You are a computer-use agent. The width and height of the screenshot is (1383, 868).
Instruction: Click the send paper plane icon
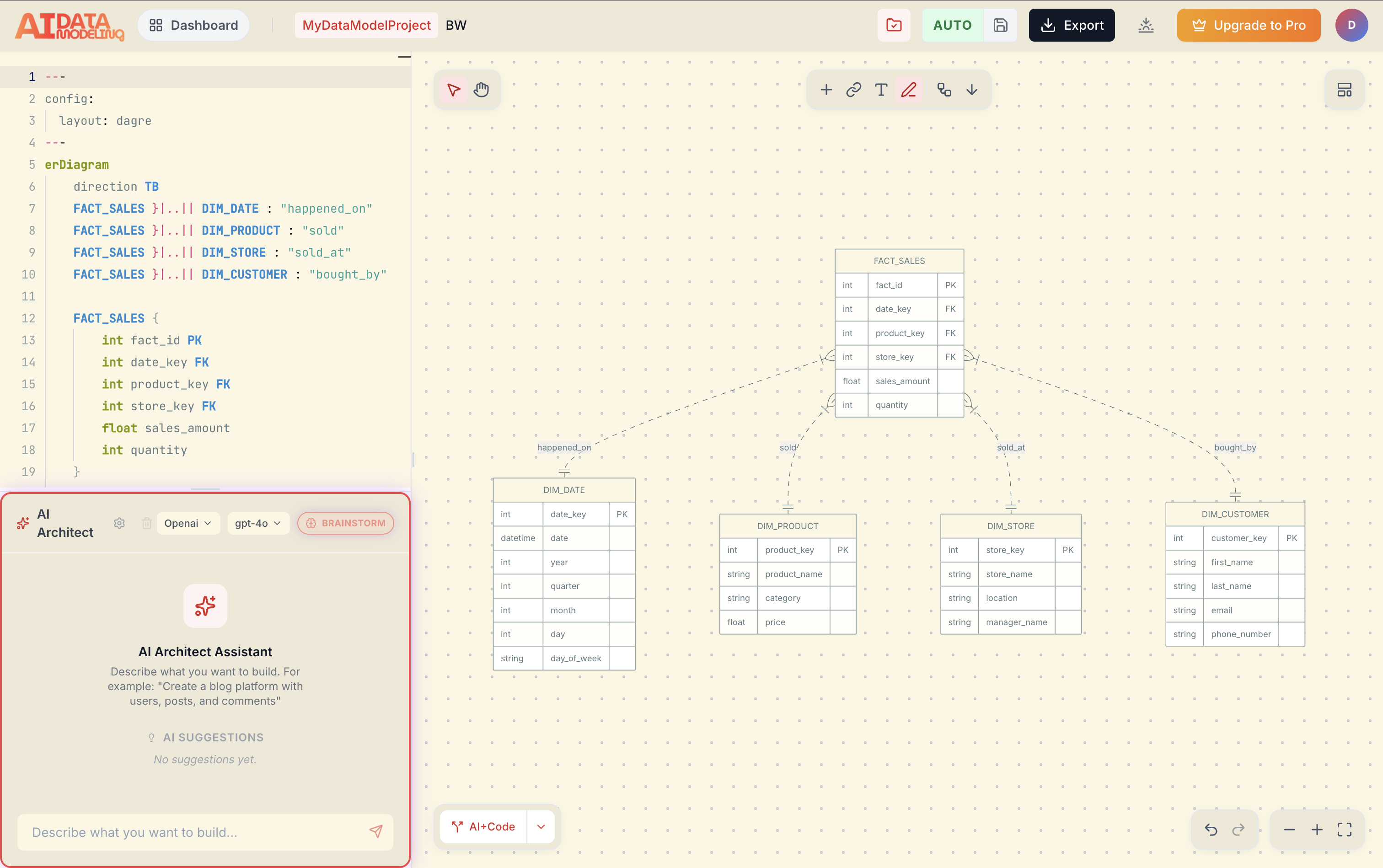(376, 831)
